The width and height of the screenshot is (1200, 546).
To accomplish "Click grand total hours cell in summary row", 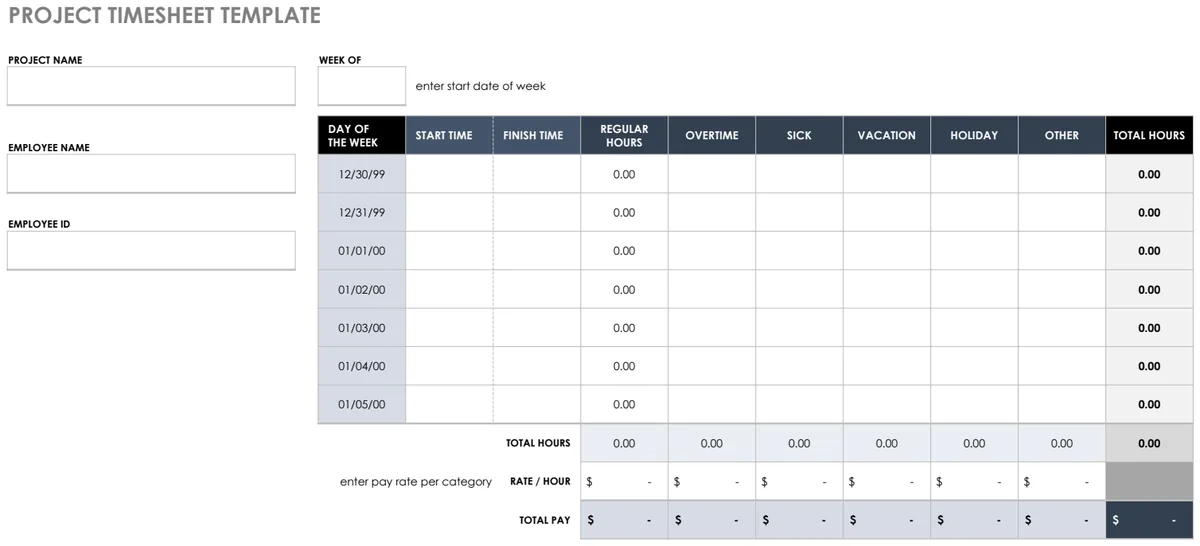I will pyautogui.click(x=1149, y=443).
